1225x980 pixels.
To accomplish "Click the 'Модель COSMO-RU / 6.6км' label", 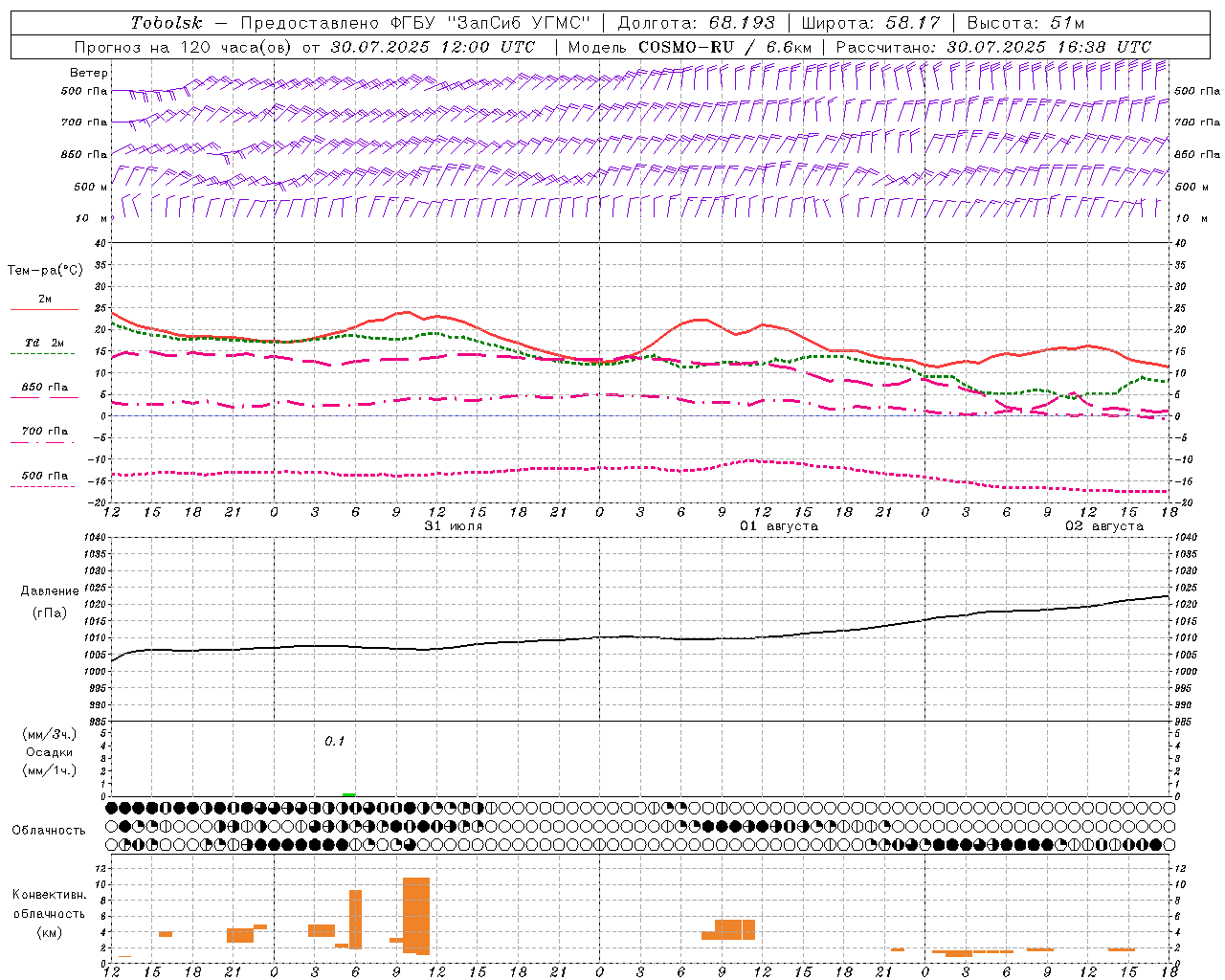I will [x=690, y=47].
